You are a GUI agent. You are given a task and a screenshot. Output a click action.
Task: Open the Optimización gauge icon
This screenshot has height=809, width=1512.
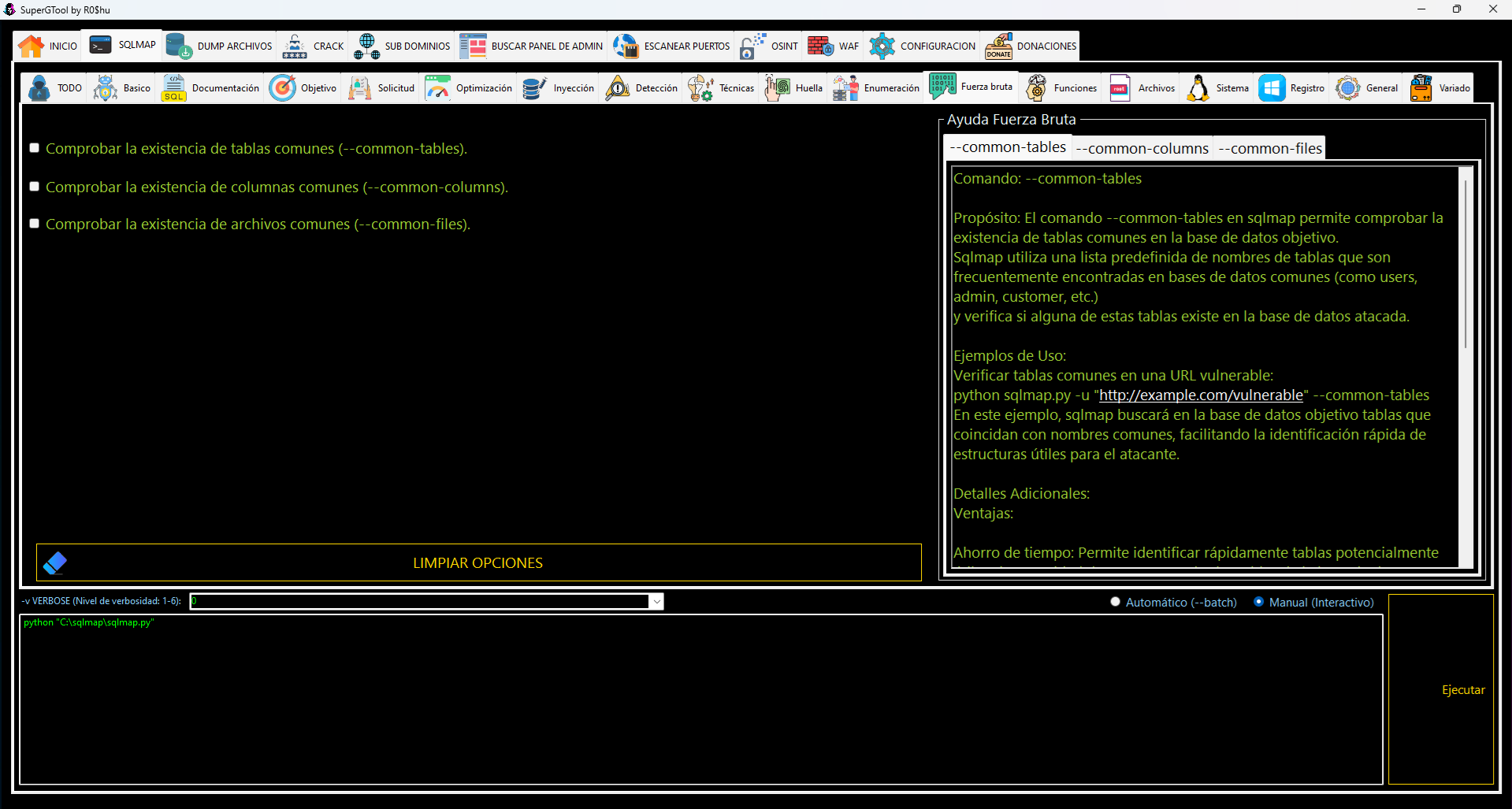point(437,88)
